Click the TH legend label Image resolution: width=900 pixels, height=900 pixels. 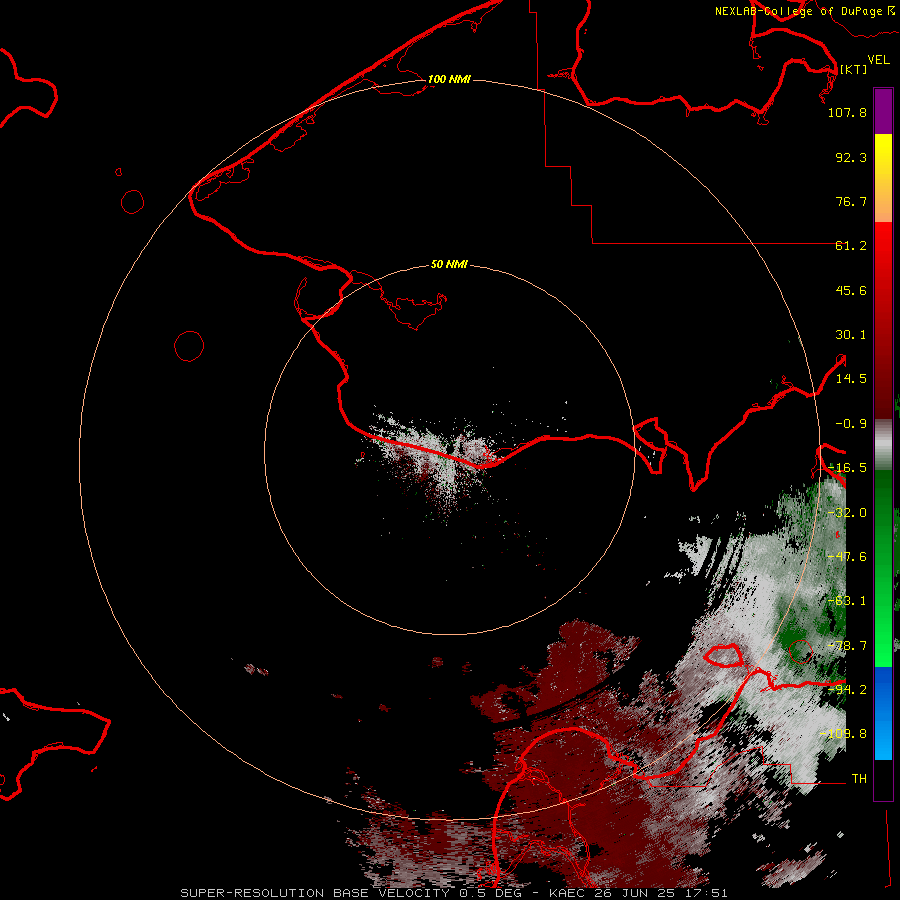(859, 779)
